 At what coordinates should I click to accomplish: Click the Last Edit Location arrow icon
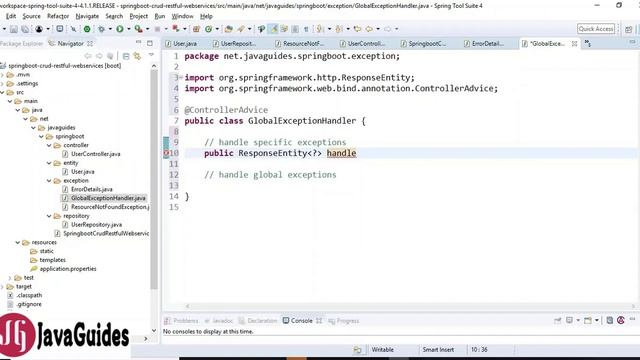[x=357, y=29]
